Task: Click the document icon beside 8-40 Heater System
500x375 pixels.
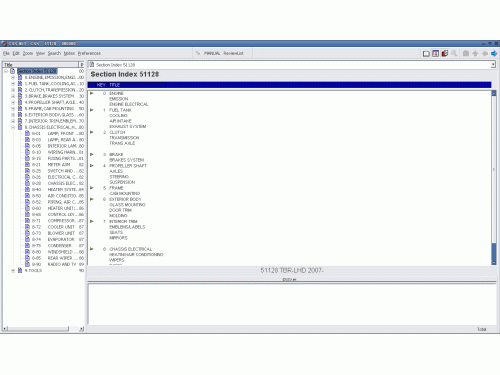Action: coord(28,189)
